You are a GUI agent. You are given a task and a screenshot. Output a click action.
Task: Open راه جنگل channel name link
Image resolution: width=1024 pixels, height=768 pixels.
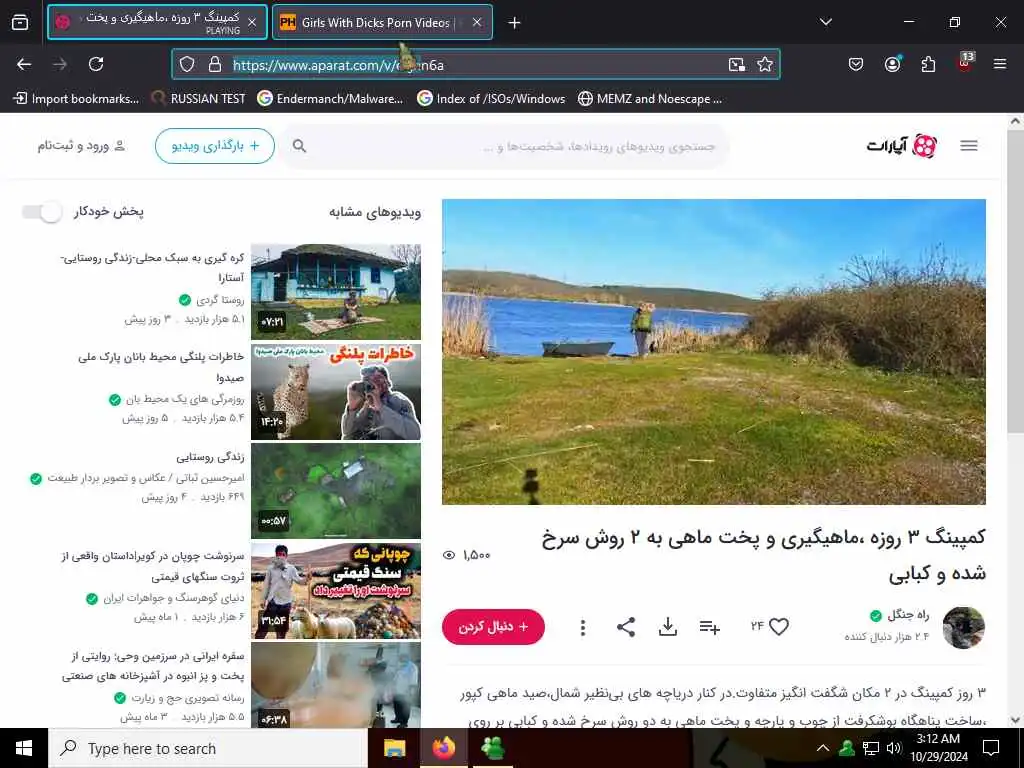click(x=908, y=615)
